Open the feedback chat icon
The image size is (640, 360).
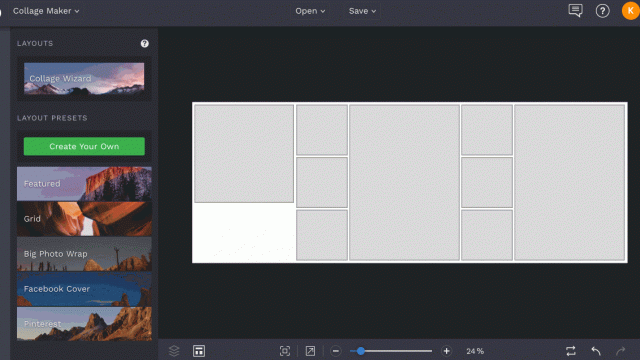tap(575, 11)
